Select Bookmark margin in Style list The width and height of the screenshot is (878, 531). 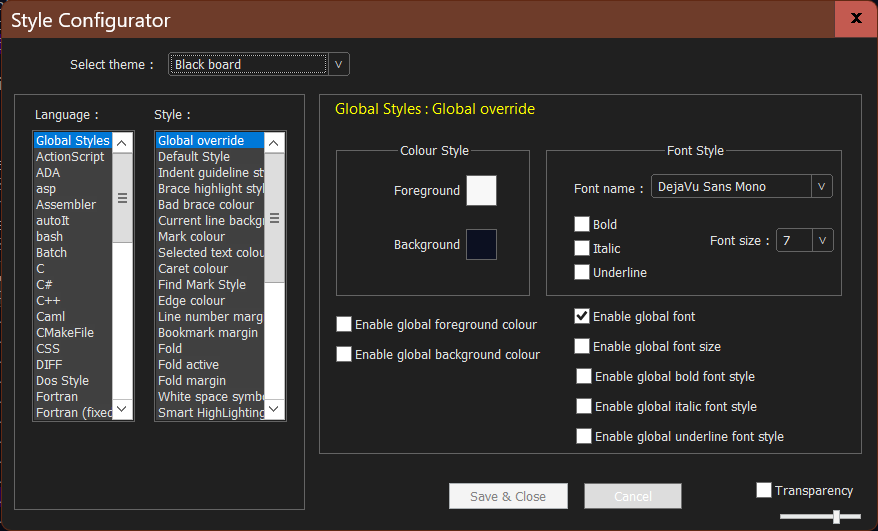click(x=209, y=332)
